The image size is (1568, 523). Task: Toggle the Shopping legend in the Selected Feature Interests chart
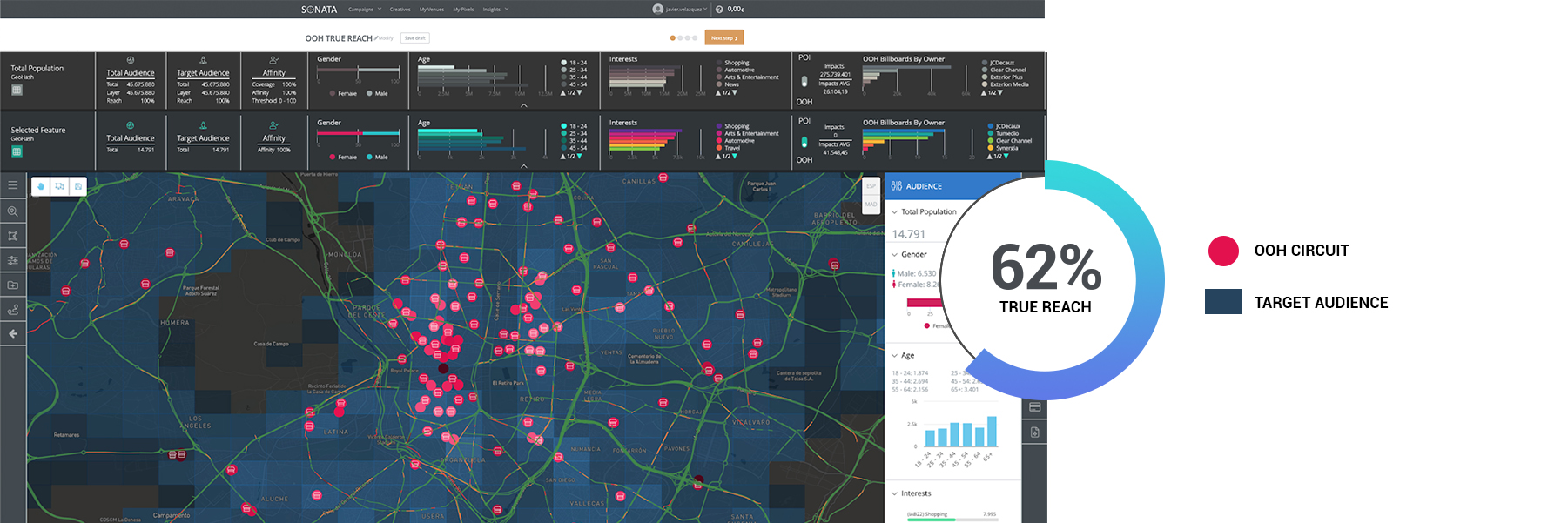coord(732,126)
